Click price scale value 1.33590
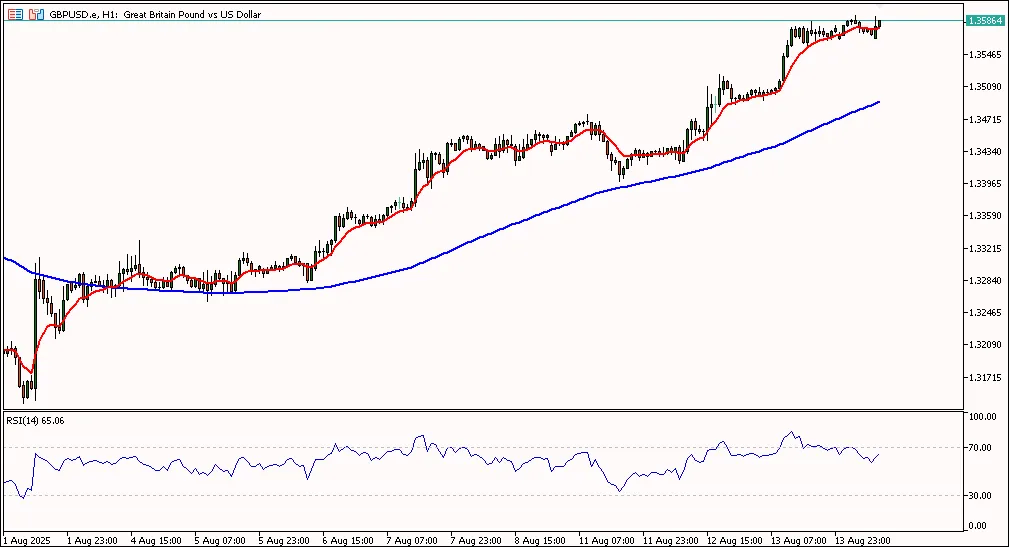Viewport: 1009px width, 547px height. [x=985, y=216]
